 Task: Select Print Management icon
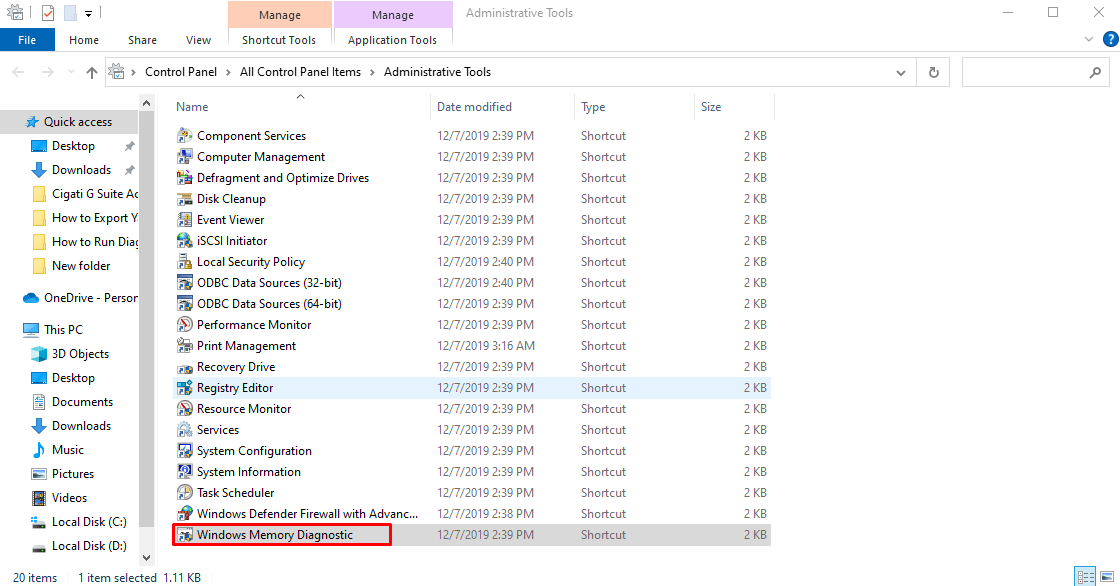184,346
